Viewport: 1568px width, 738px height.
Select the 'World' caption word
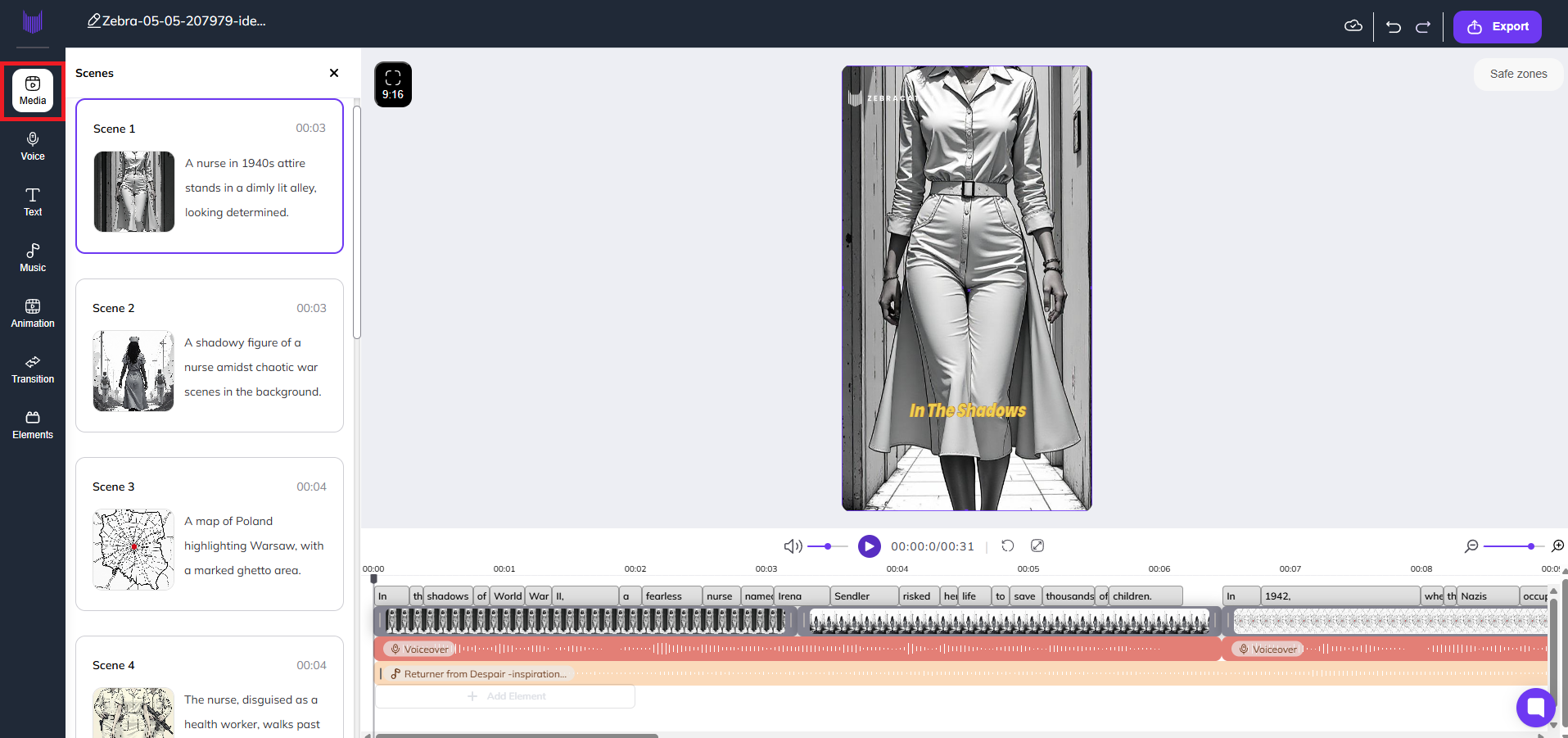[x=508, y=596]
